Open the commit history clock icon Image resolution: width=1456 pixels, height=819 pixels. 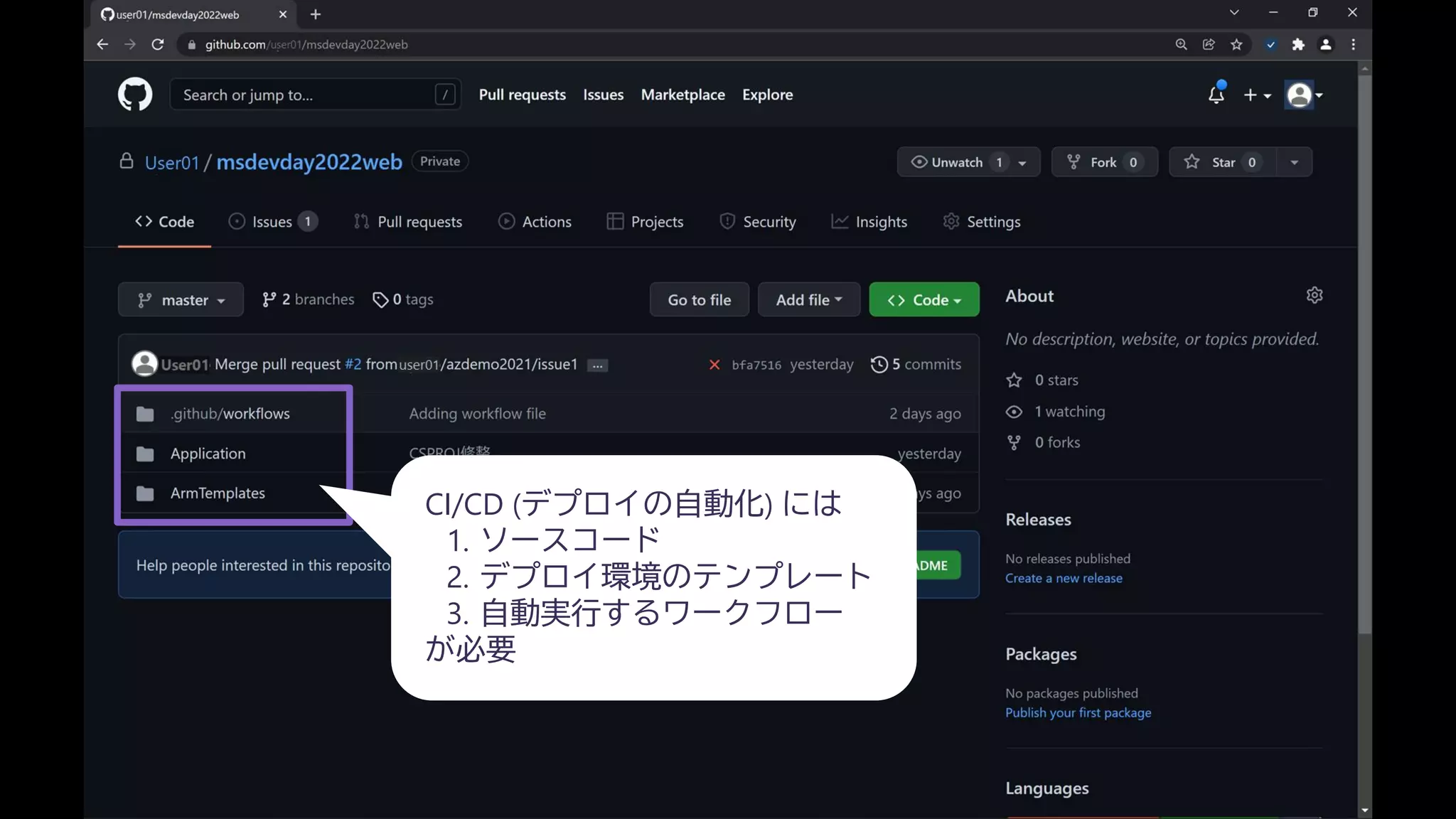click(x=879, y=365)
